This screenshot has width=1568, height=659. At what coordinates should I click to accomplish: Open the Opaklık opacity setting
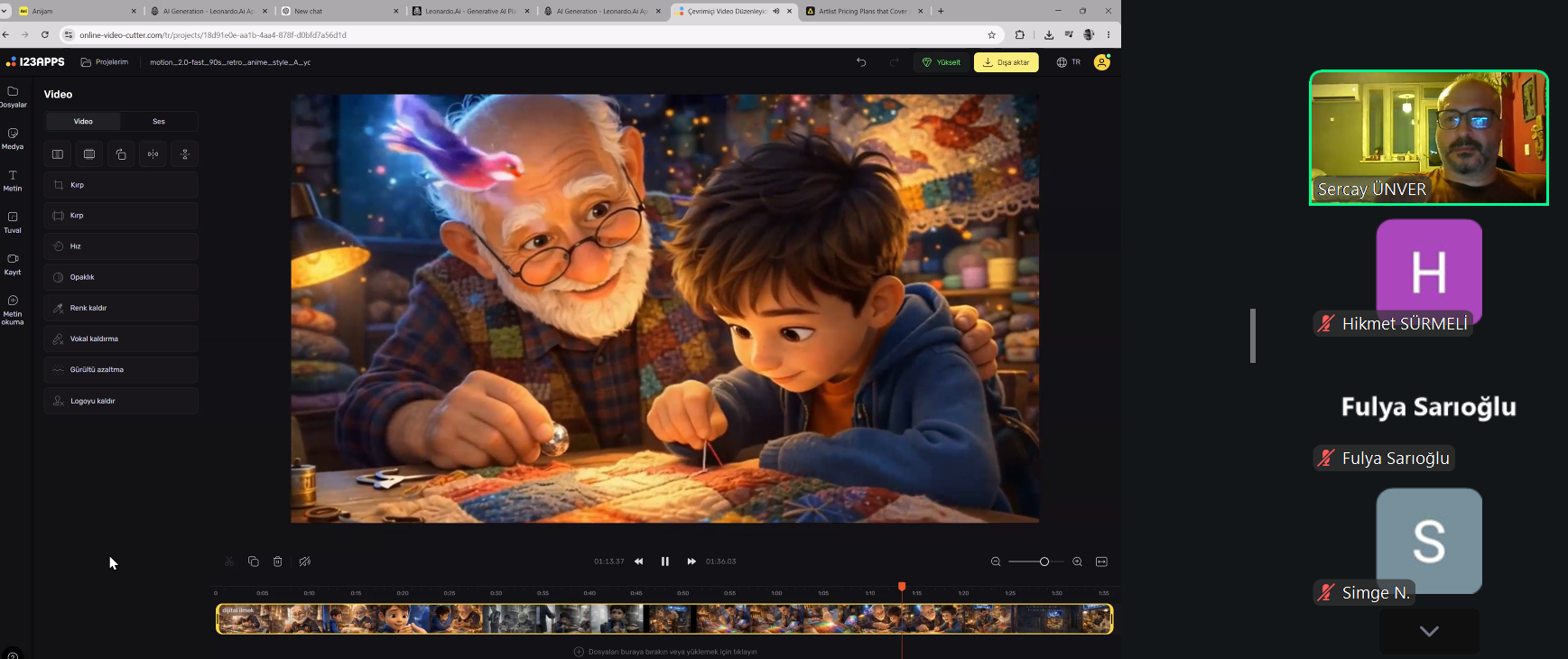[x=121, y=277]
